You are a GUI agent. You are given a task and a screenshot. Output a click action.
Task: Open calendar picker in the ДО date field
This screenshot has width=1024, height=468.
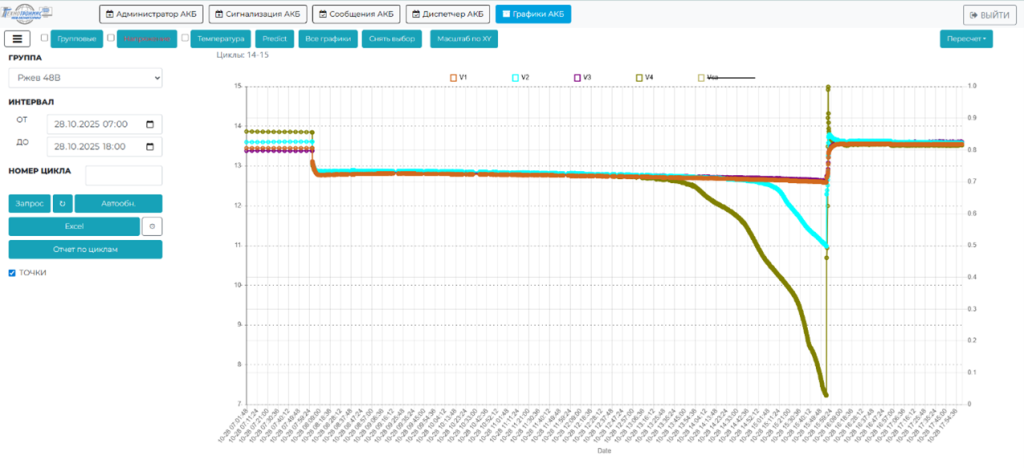150,147
